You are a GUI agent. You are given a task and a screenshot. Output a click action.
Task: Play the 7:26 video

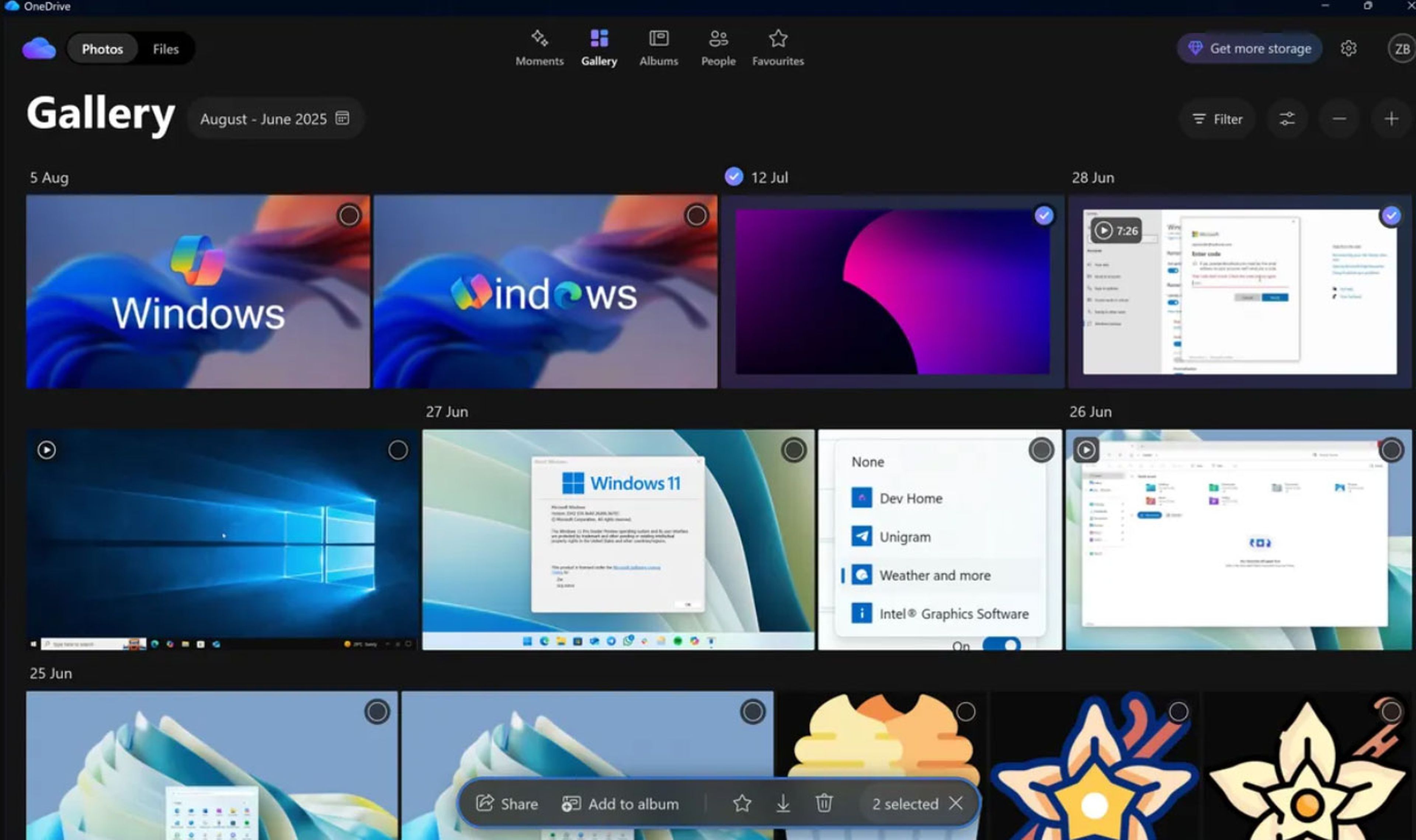click(x=1115, y=230)
